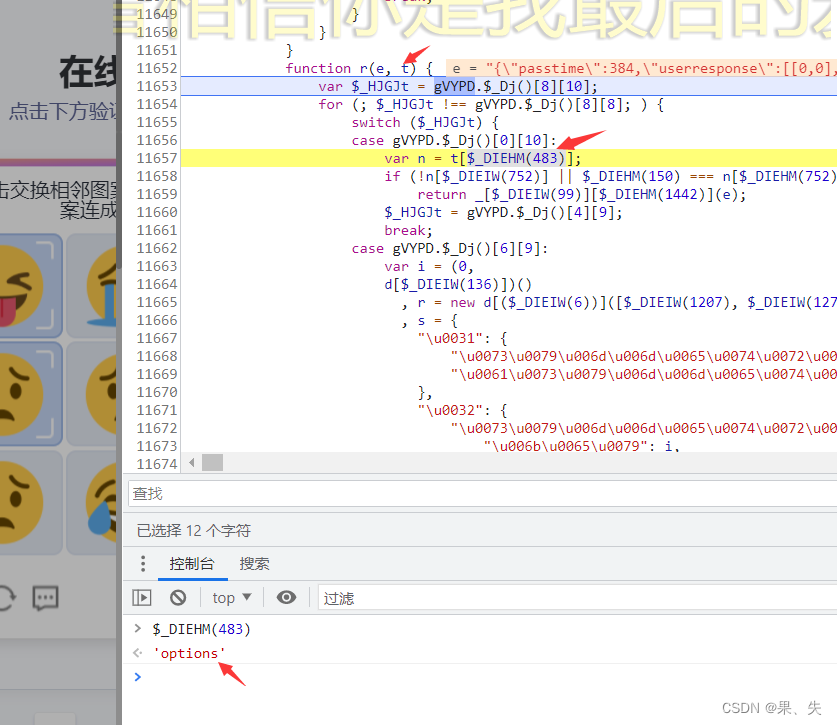Click line number 11666 in the gutter
The image size is (837, 725).
[x=156, y=320]
